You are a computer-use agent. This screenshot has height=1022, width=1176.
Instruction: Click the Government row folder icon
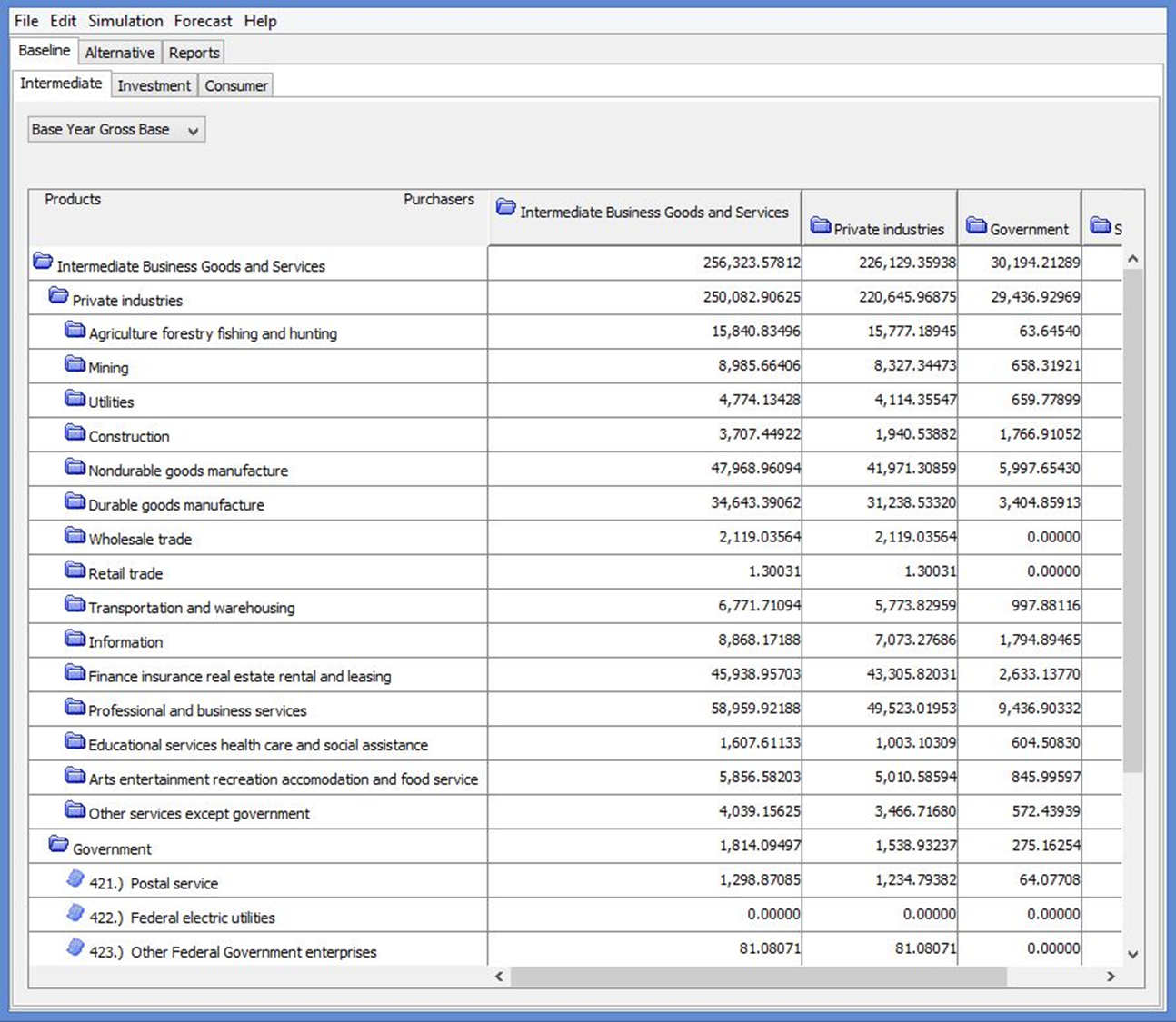point(58,844)
